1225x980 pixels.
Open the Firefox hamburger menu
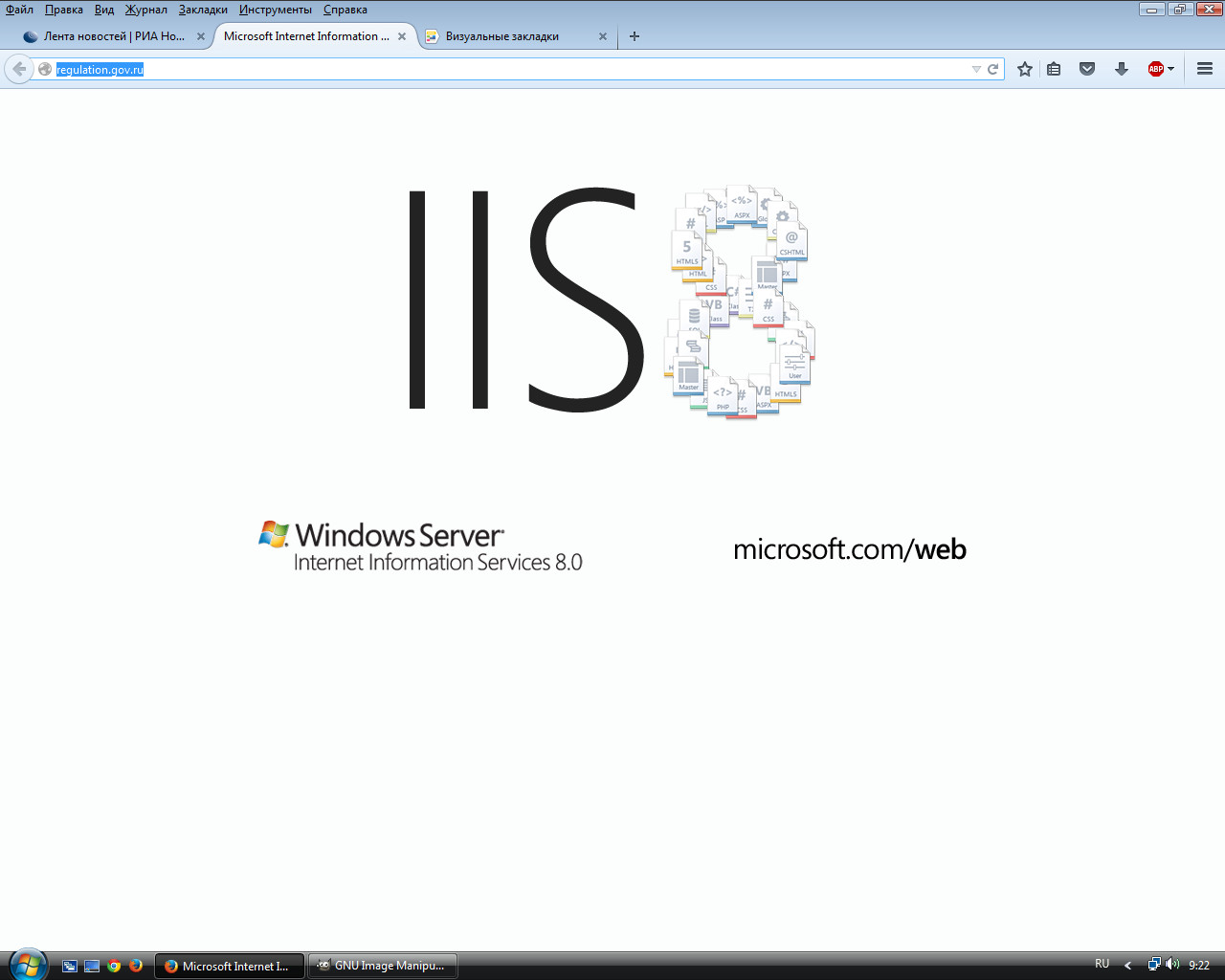coord(1205,69)
